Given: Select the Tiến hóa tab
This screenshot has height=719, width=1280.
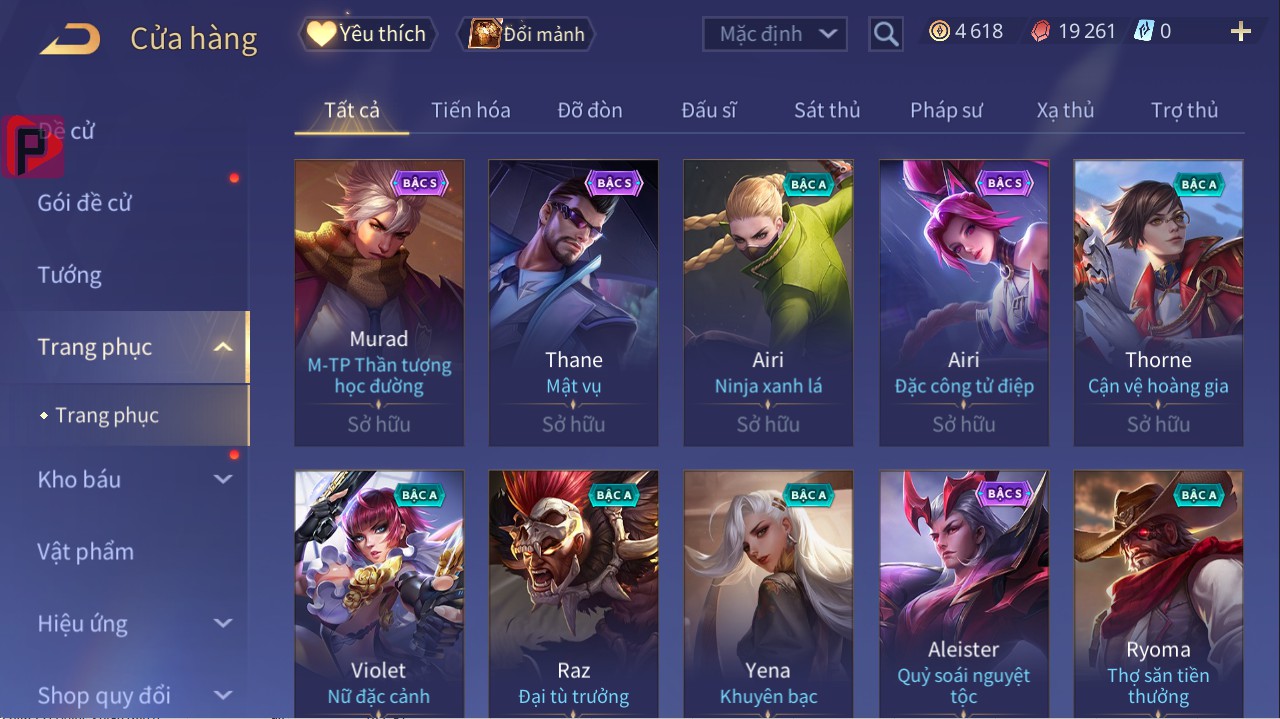Looking at the screenshot, I should 471,110.
